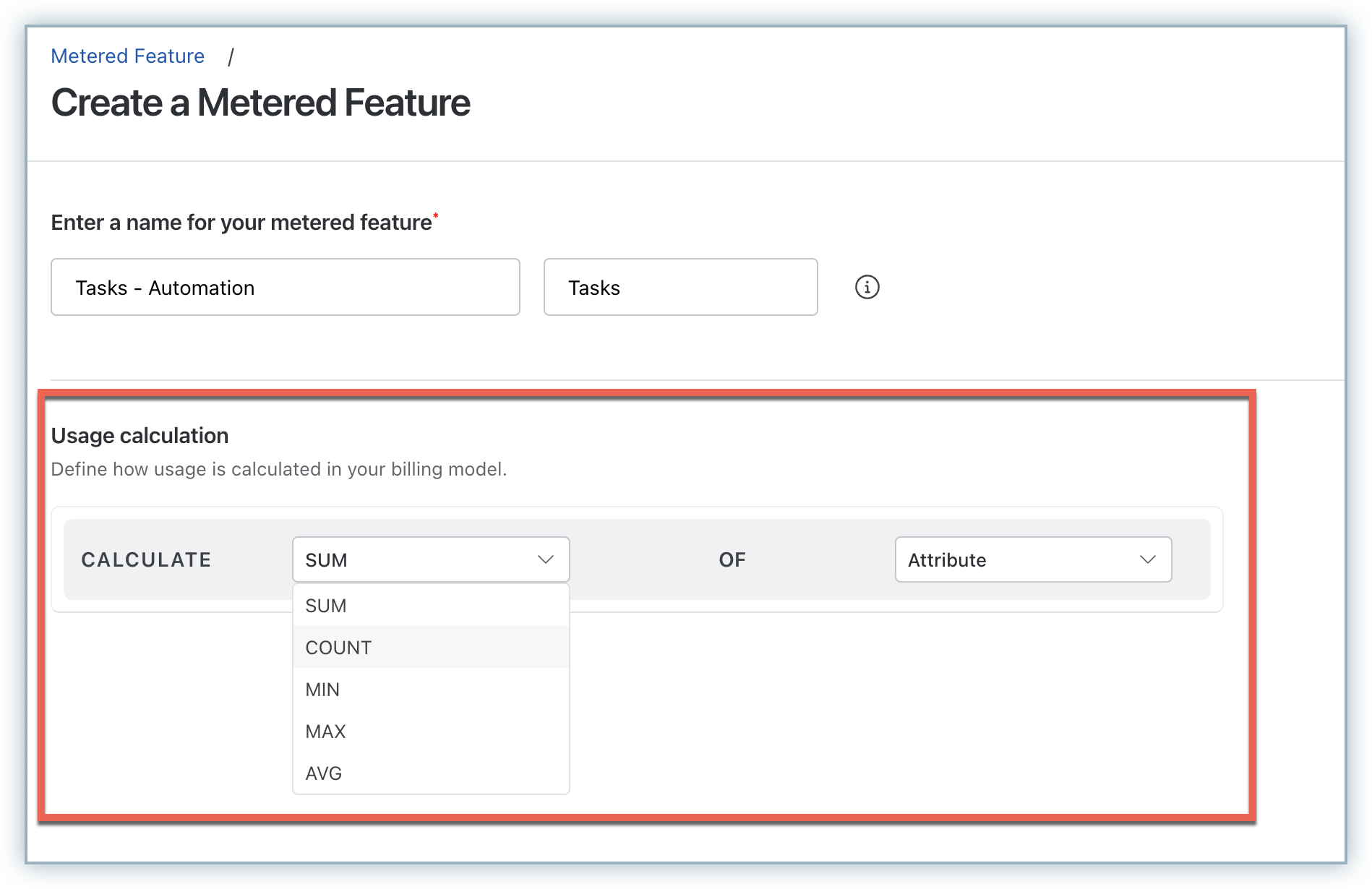
Task: Collapse the SUM aggregation combo box
Action: coord(430,559)
